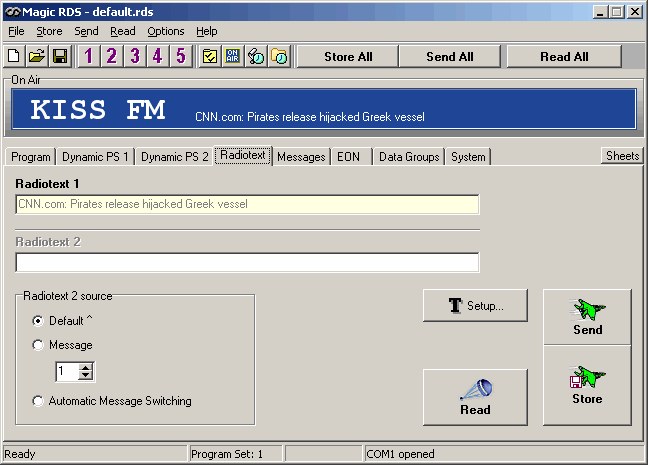Decrease message number with spinner down arrow

[86, 376]
